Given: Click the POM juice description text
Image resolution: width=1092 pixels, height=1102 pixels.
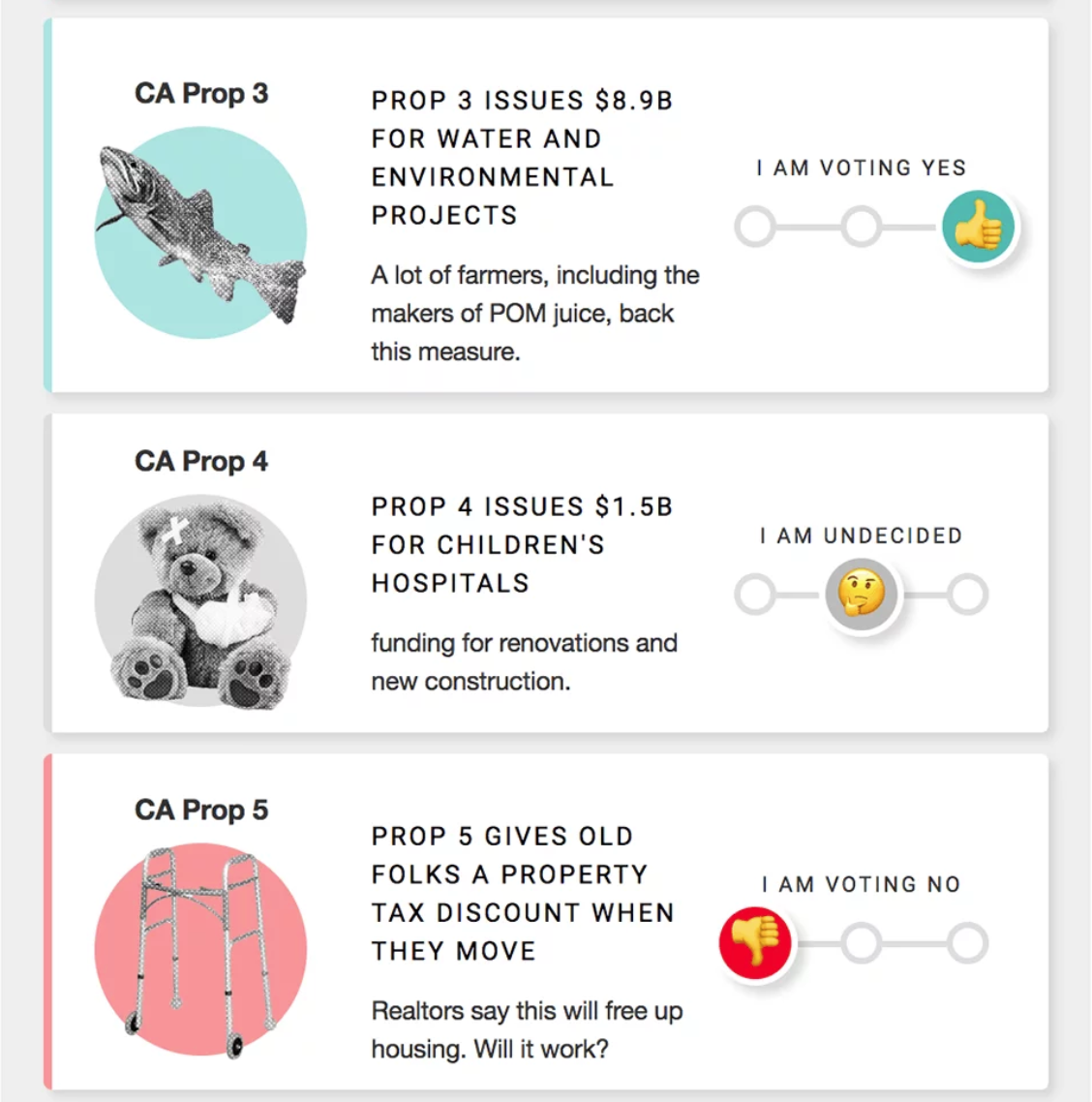Looking at the screenshot, I should (x=534, y=313).
